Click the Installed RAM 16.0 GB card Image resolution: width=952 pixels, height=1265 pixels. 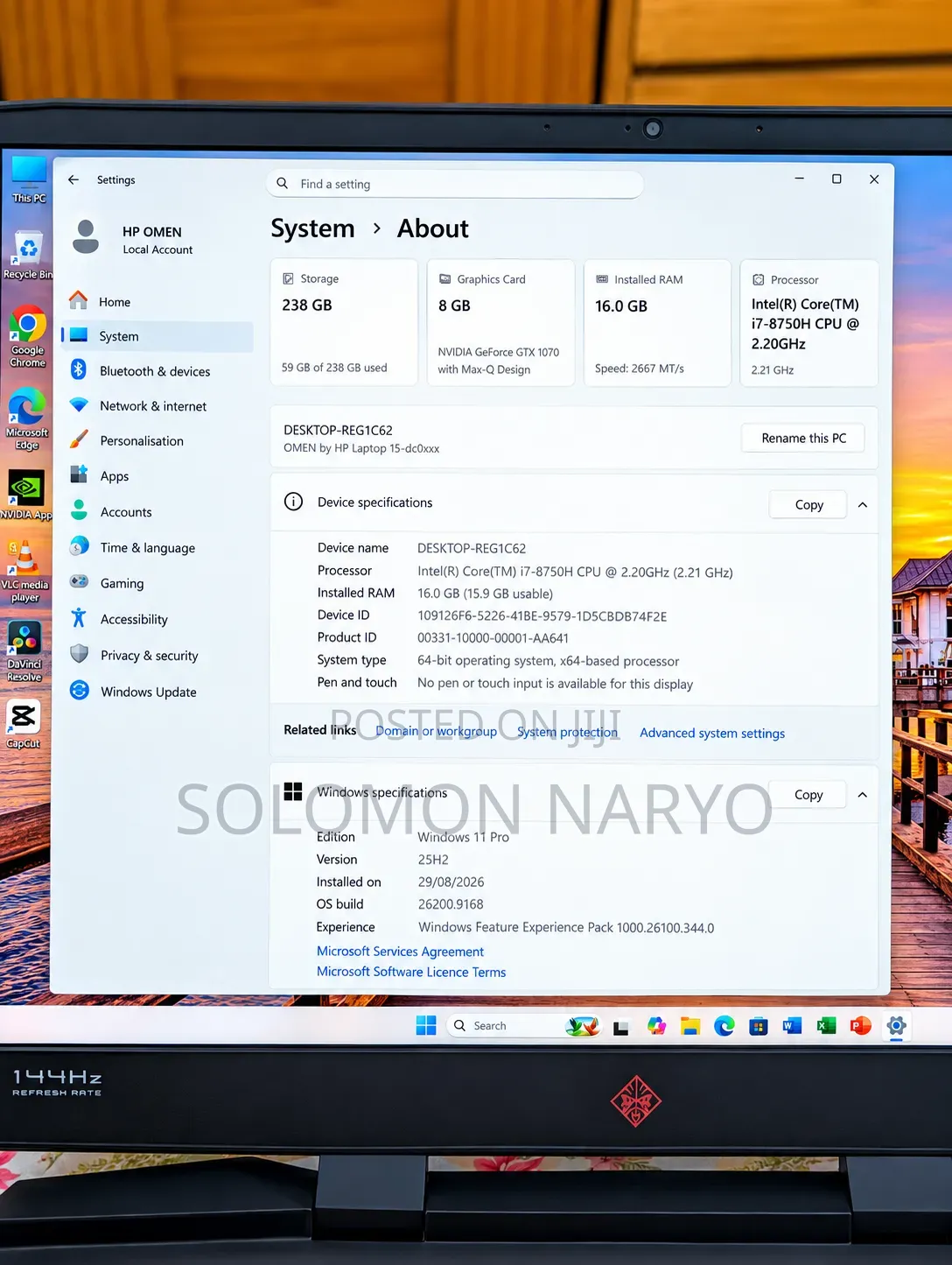(x=657, y=323)
